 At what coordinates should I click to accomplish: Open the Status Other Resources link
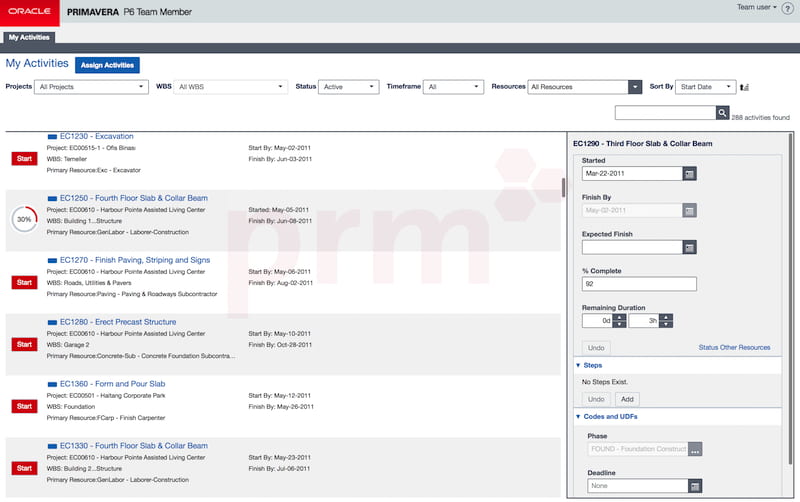click(x=734, y=347)
